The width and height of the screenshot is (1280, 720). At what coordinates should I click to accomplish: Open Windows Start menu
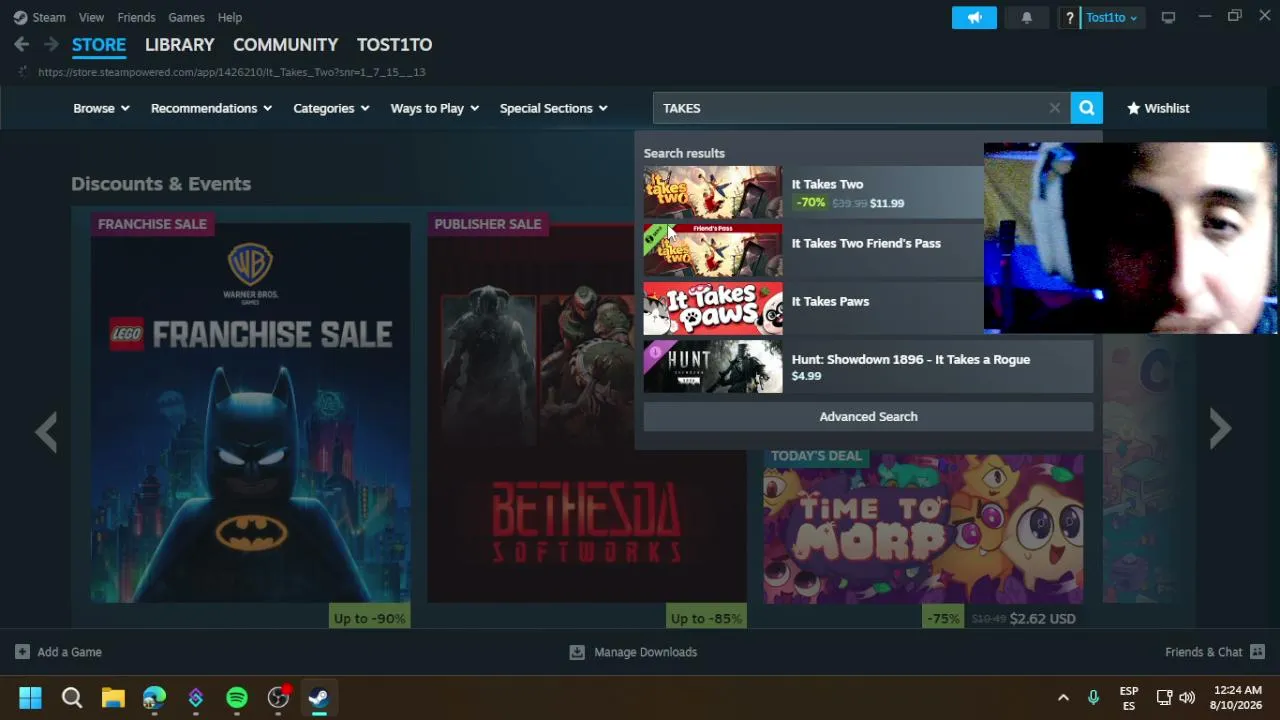[30, 698]
